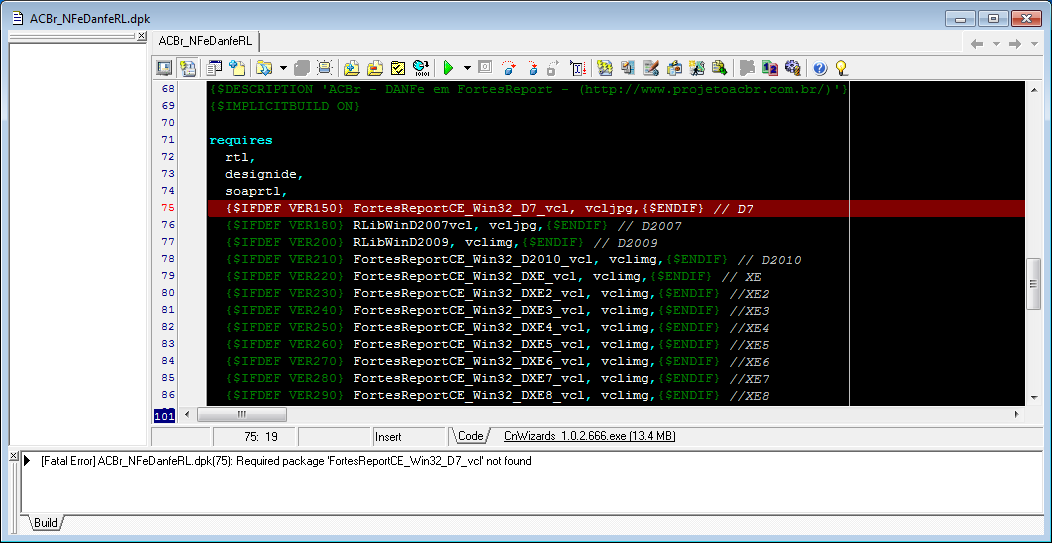This screenshot has height=546, width=1052.
Task: Click the lightning form/unit toggle icon
Action: [188, 68]
